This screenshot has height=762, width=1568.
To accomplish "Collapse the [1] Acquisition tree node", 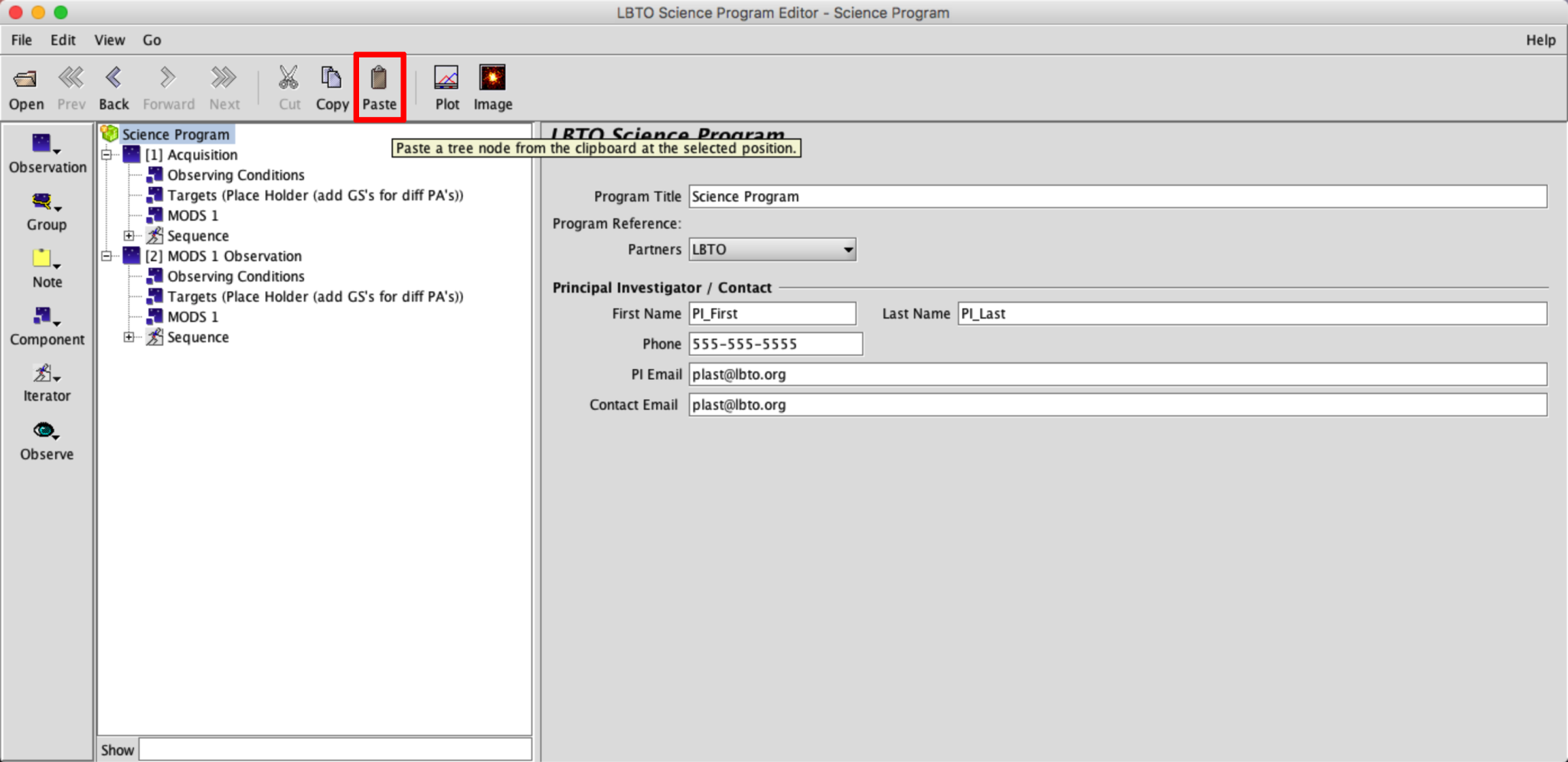I will pos(106,155).
